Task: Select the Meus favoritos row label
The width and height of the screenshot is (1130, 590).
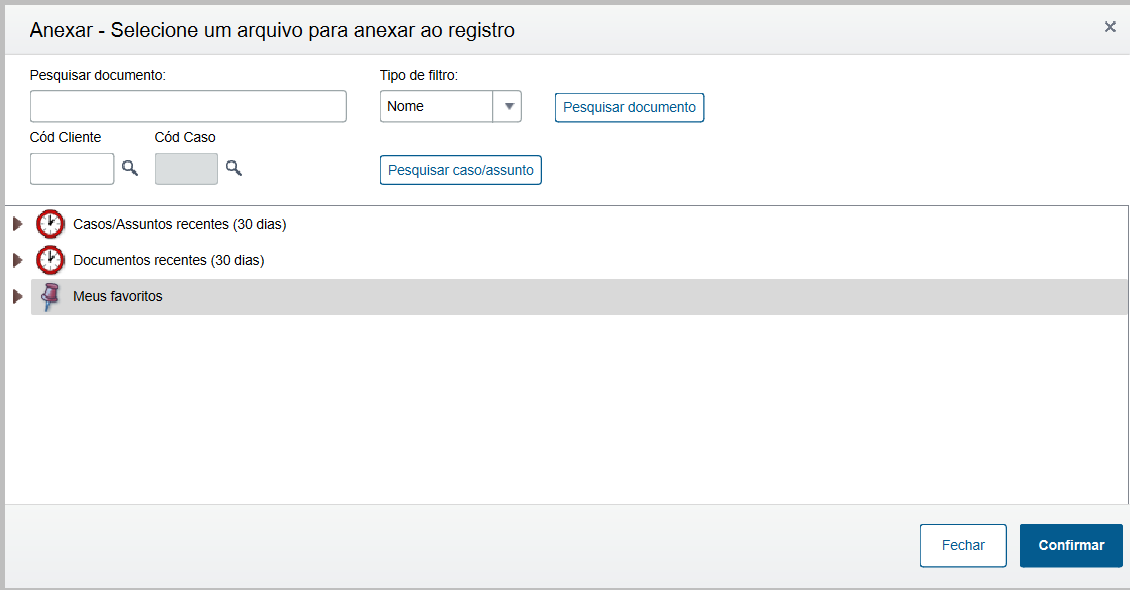Action: point(118,296)
